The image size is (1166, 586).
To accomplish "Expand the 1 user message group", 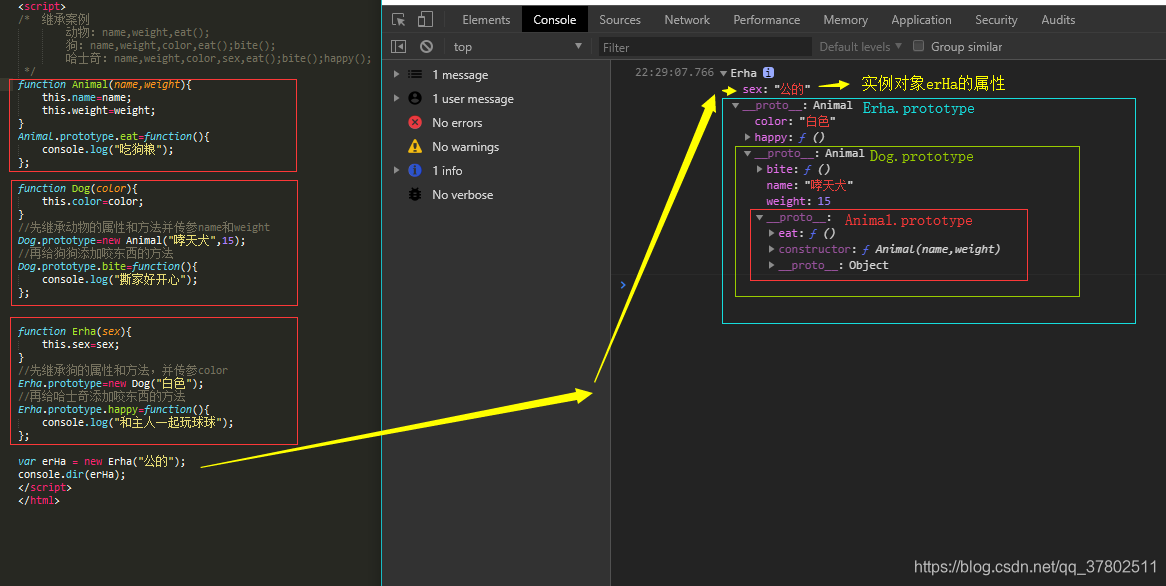I will point(396,98).
